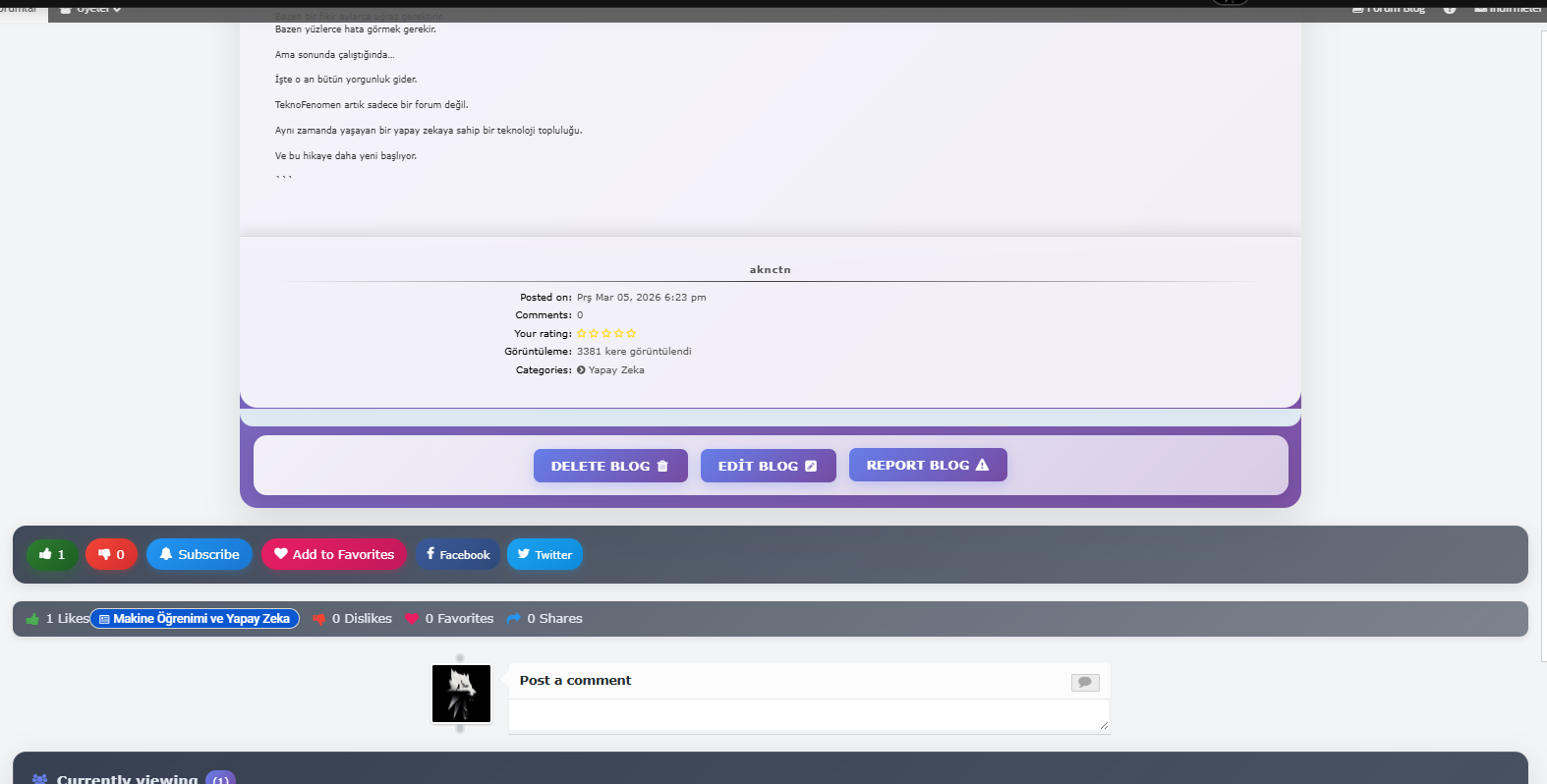This screenshot has height=784, width=1547.
Task: Share the blog on Twitter
Action: [x=544, y=554]
